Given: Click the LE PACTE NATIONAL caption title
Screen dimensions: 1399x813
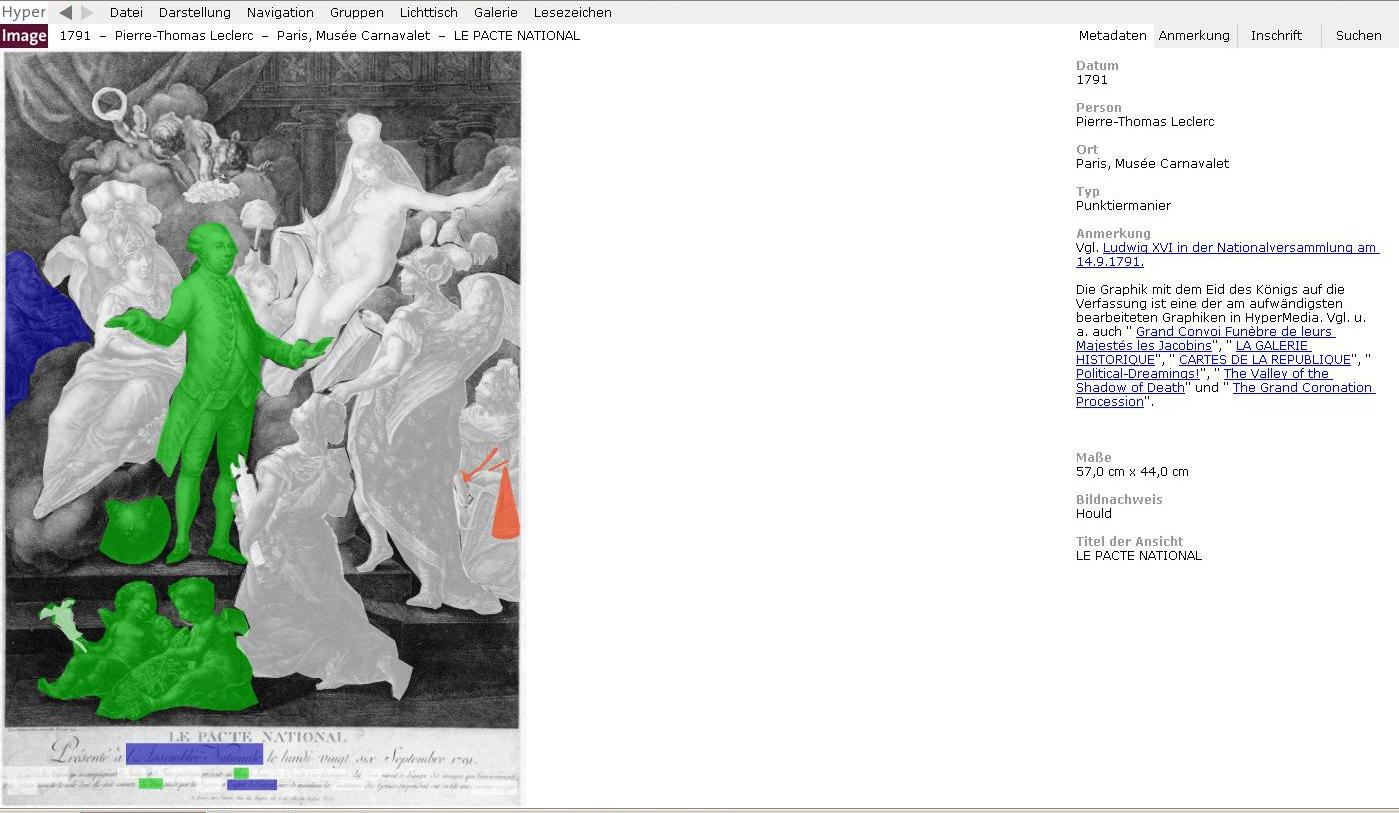Looking at the screenshot, I should [258, 737].
